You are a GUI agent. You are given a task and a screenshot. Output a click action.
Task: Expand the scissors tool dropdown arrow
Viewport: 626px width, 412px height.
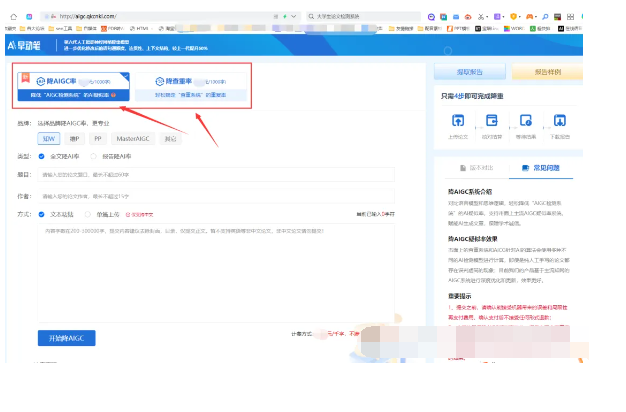pyautogui.click(x=487, y=17)
